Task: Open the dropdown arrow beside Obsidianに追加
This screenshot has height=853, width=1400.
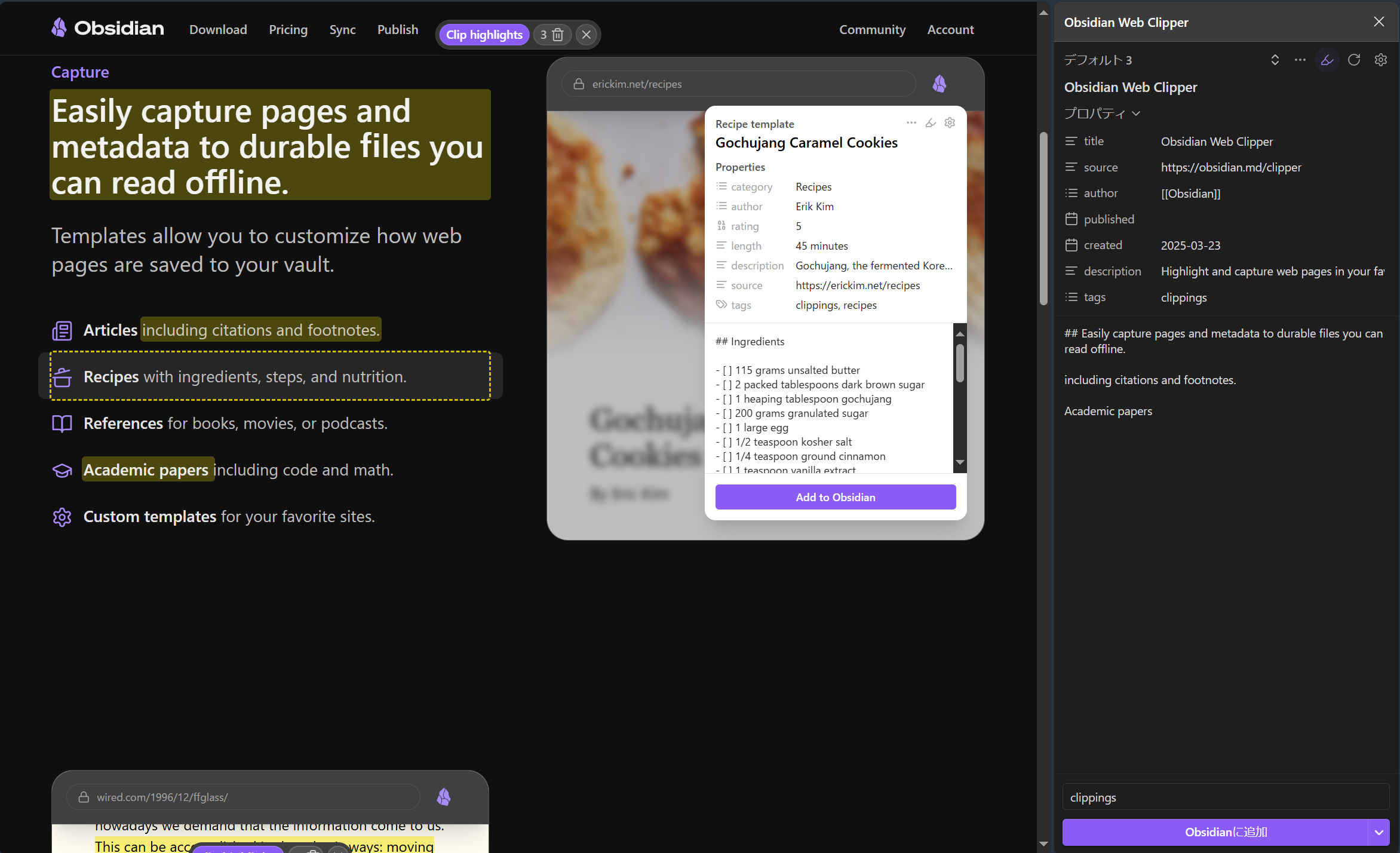Action: tap(1379, 832)
